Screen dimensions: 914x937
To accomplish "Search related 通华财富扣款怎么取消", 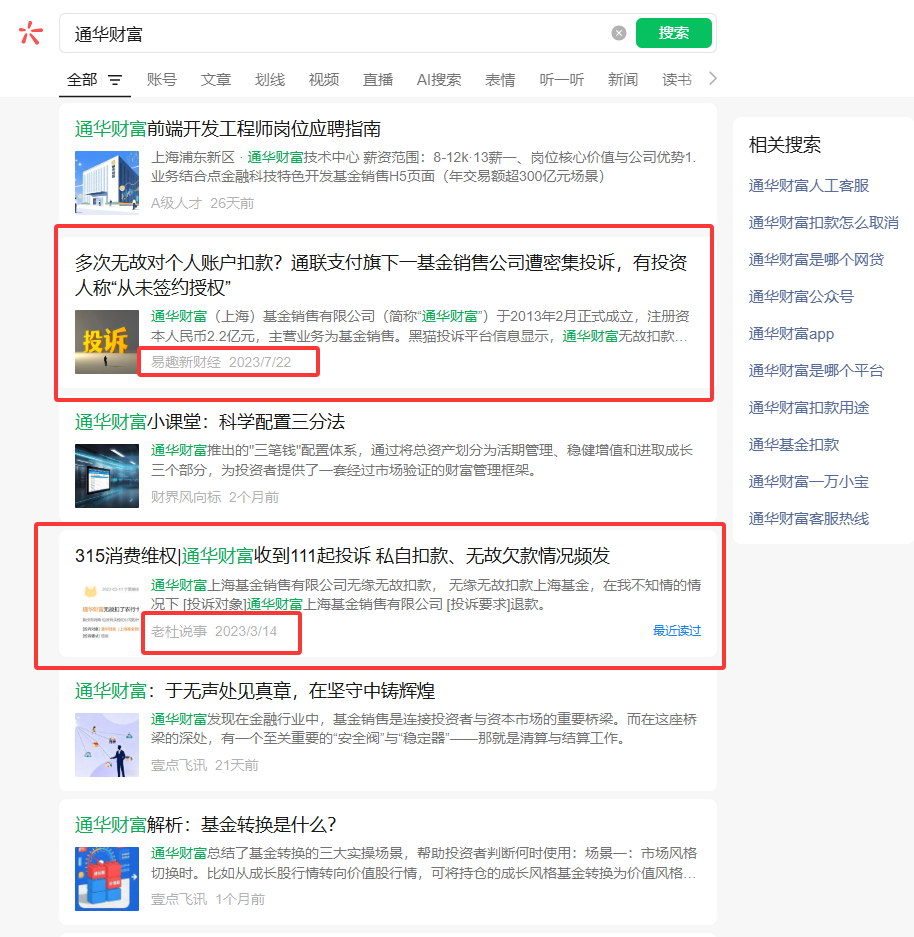I will pos(823,223).
